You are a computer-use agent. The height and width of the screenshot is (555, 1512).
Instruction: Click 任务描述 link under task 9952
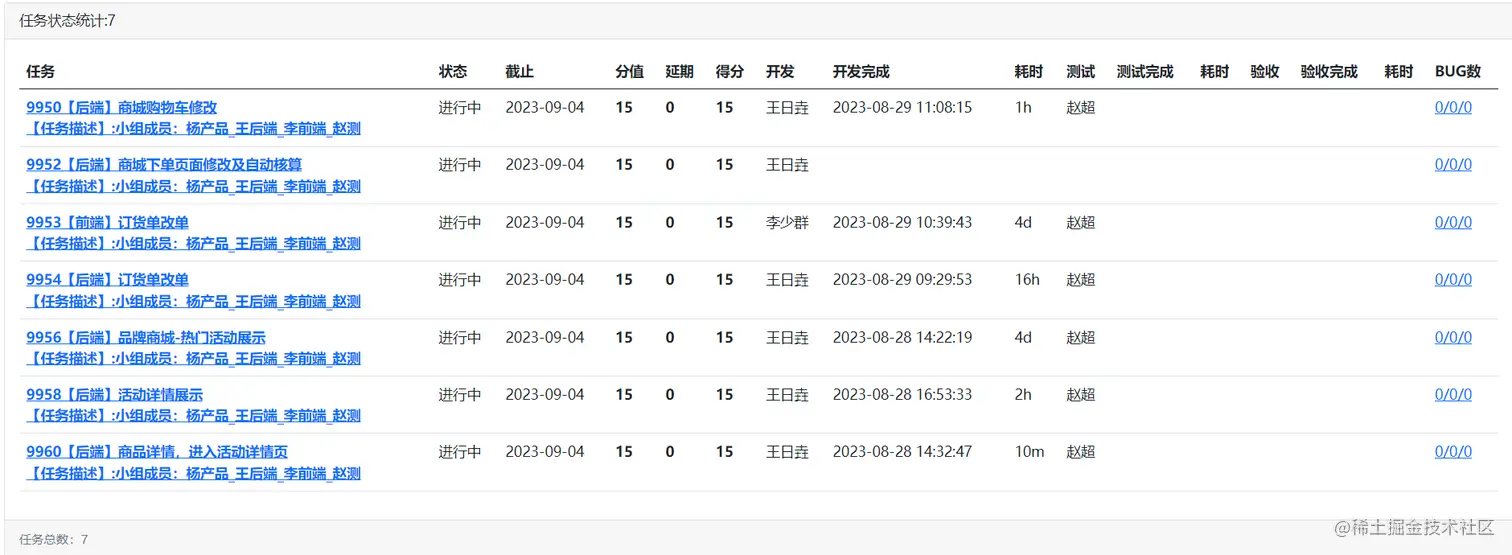click(193, 186)
